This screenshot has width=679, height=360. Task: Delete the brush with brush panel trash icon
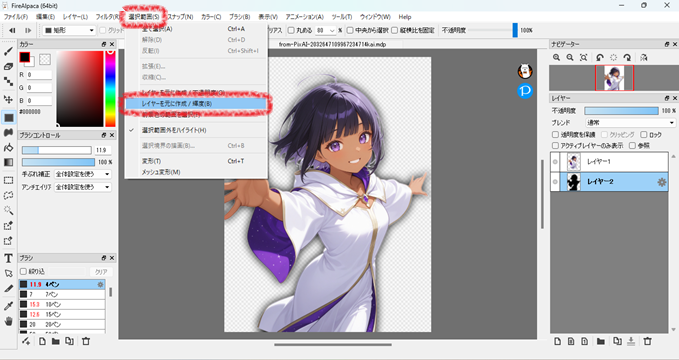coord(86,341)
